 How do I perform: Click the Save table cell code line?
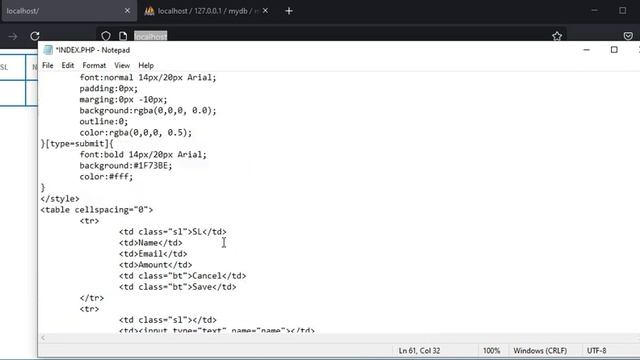(x=178, y=287)
